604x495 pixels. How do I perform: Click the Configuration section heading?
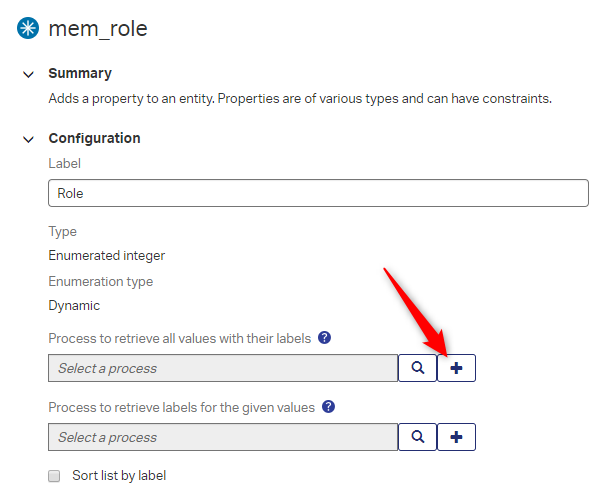[x=94, y=139]
